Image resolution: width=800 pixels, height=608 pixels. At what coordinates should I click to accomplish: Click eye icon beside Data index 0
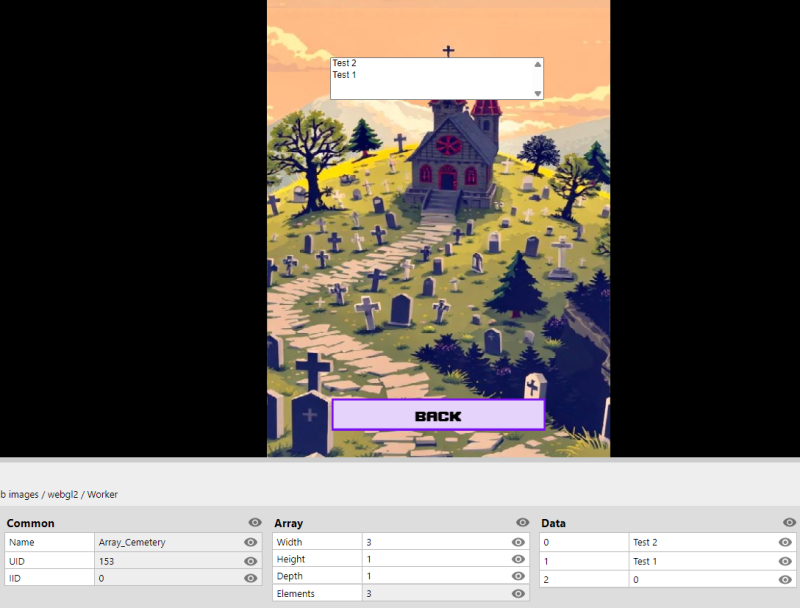tap(785, 542)
